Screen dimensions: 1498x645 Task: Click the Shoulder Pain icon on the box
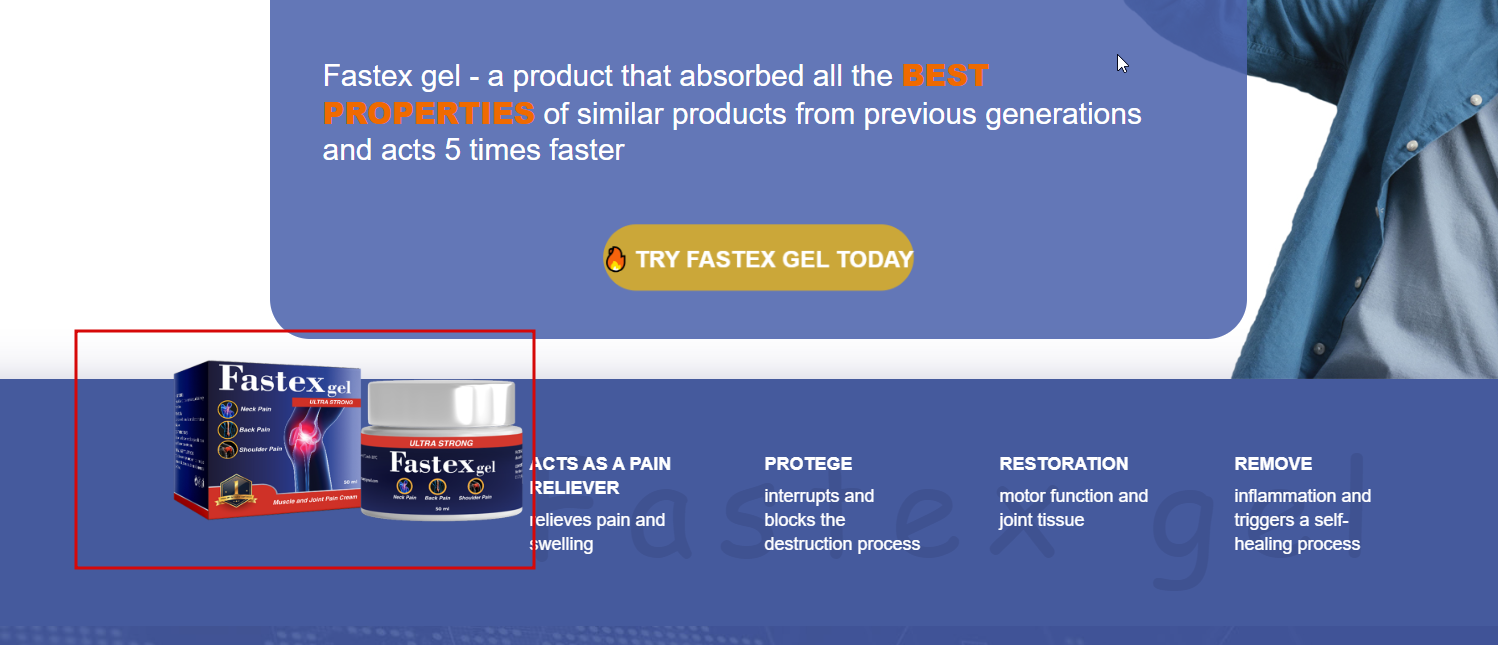(x=228, y=449)
